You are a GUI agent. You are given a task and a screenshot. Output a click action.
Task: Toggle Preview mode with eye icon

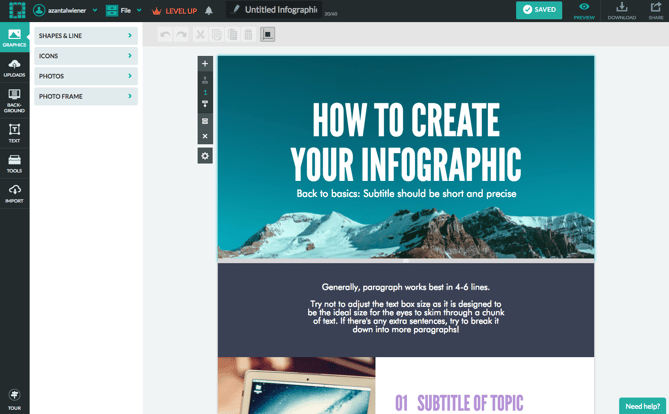tap(584, 10)
